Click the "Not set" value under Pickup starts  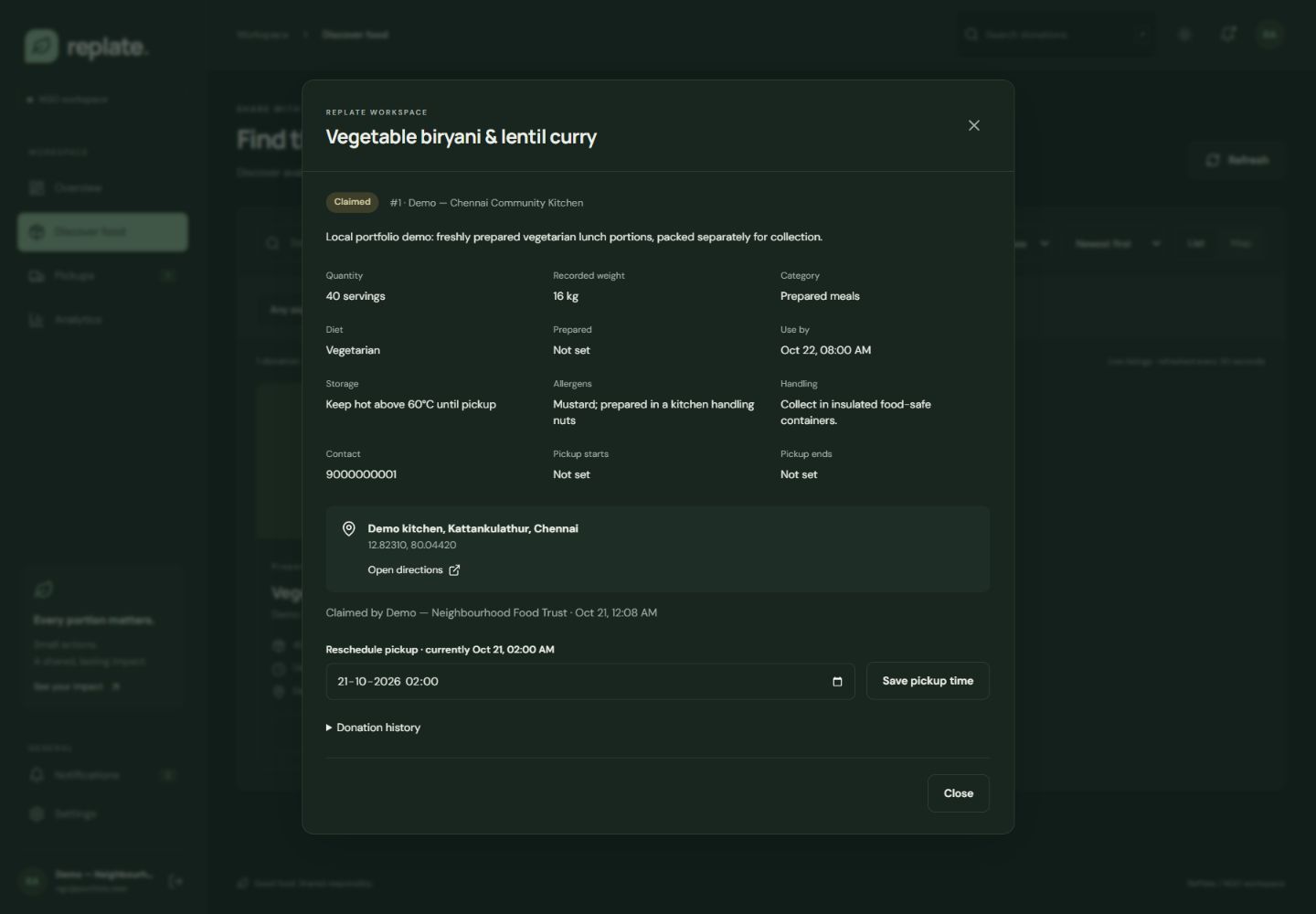click(571, 474)
